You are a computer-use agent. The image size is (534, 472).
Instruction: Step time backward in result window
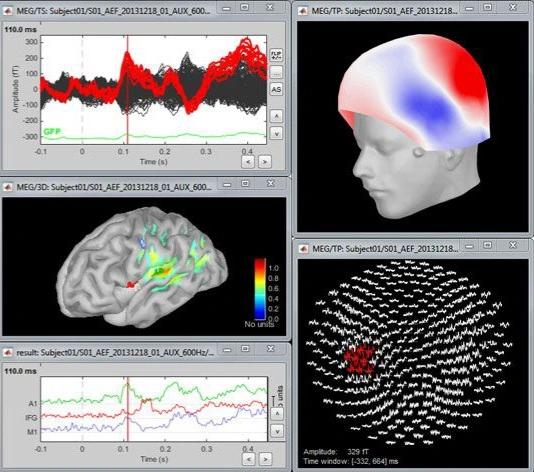[x=249, y=459]
